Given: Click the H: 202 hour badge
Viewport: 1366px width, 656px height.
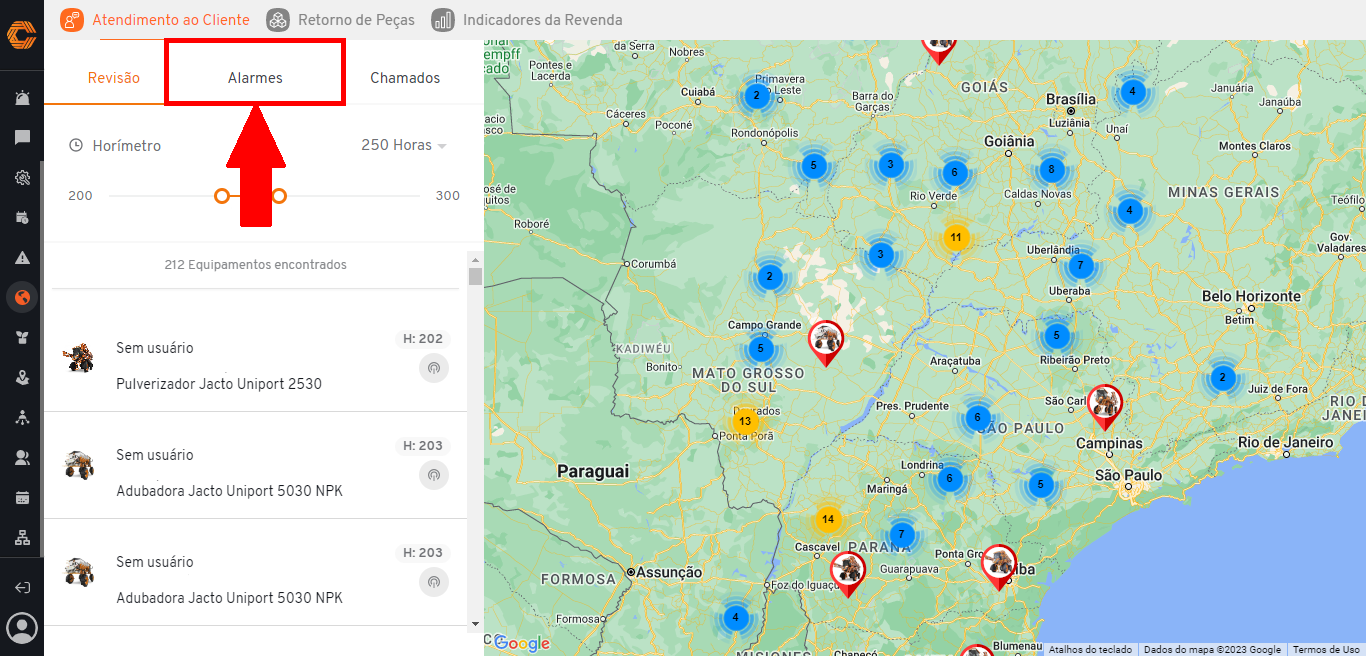Looking at the screenshot, I should [423, 339].
